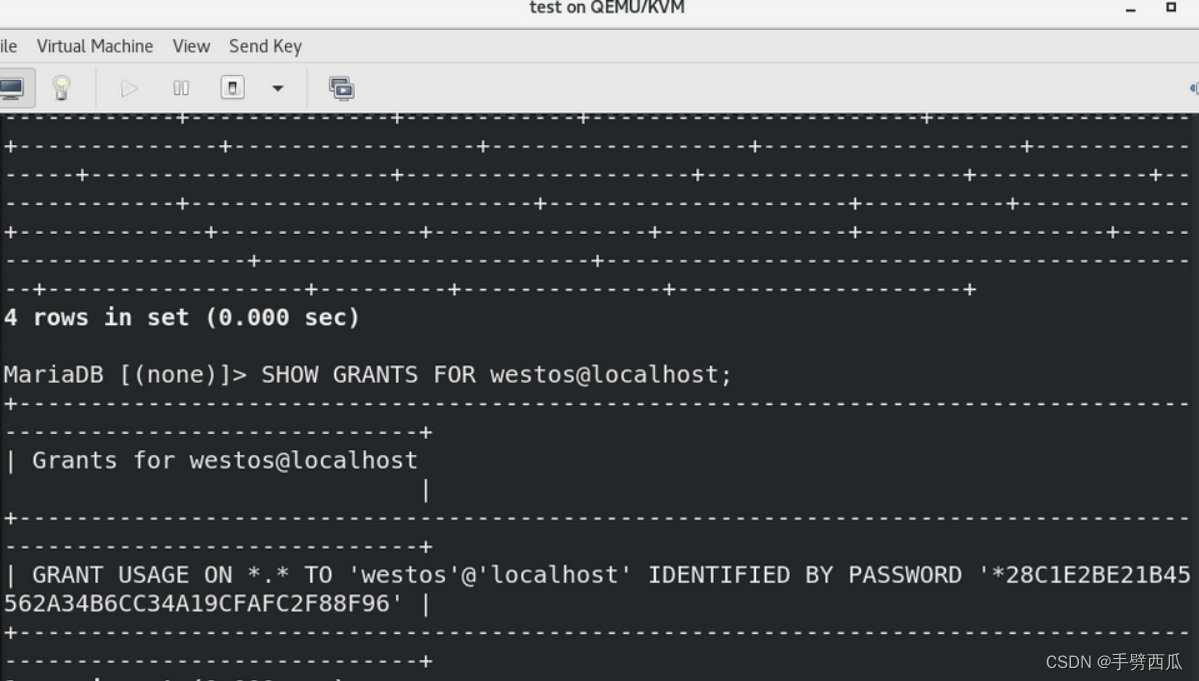Click the File menu

tap(8, 46)
